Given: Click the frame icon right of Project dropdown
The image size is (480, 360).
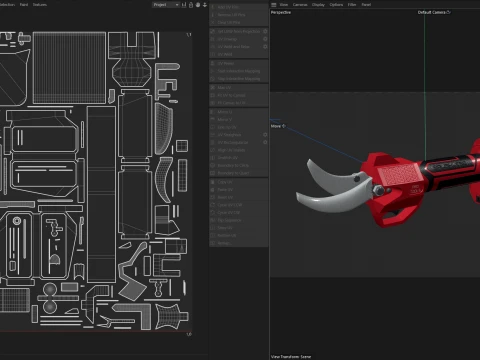Looking at the screenshot, I should (x=184, y=5).
